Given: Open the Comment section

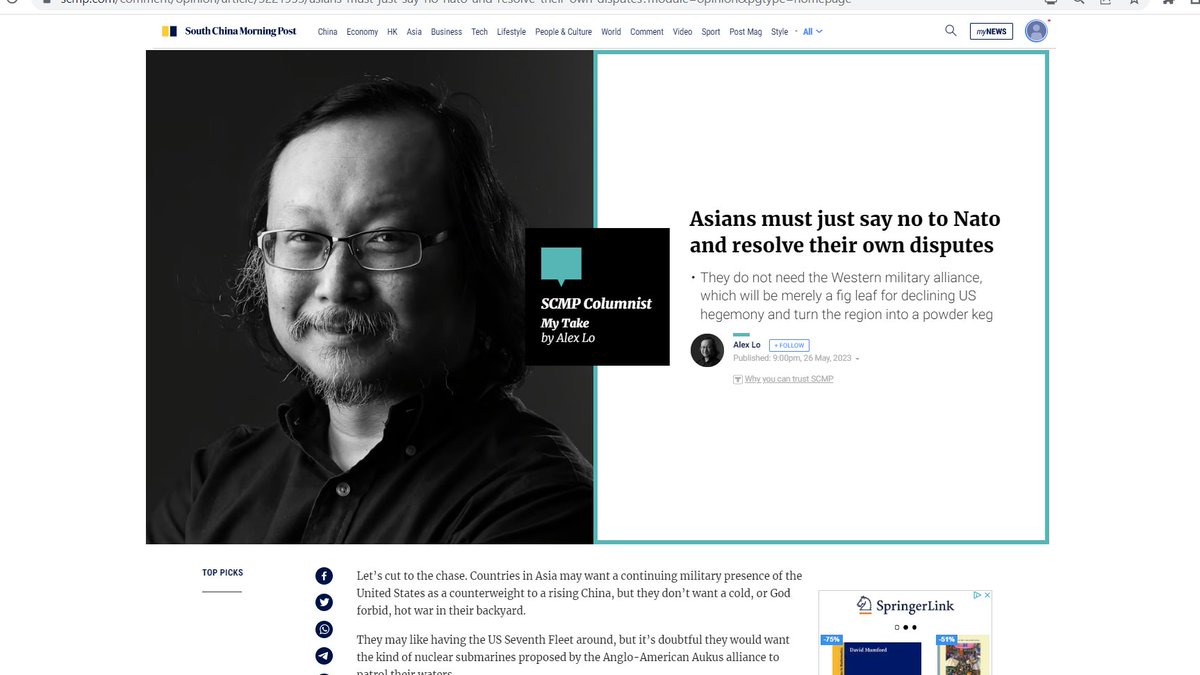Looking at the screenshot, I should [x=647, y=32].
